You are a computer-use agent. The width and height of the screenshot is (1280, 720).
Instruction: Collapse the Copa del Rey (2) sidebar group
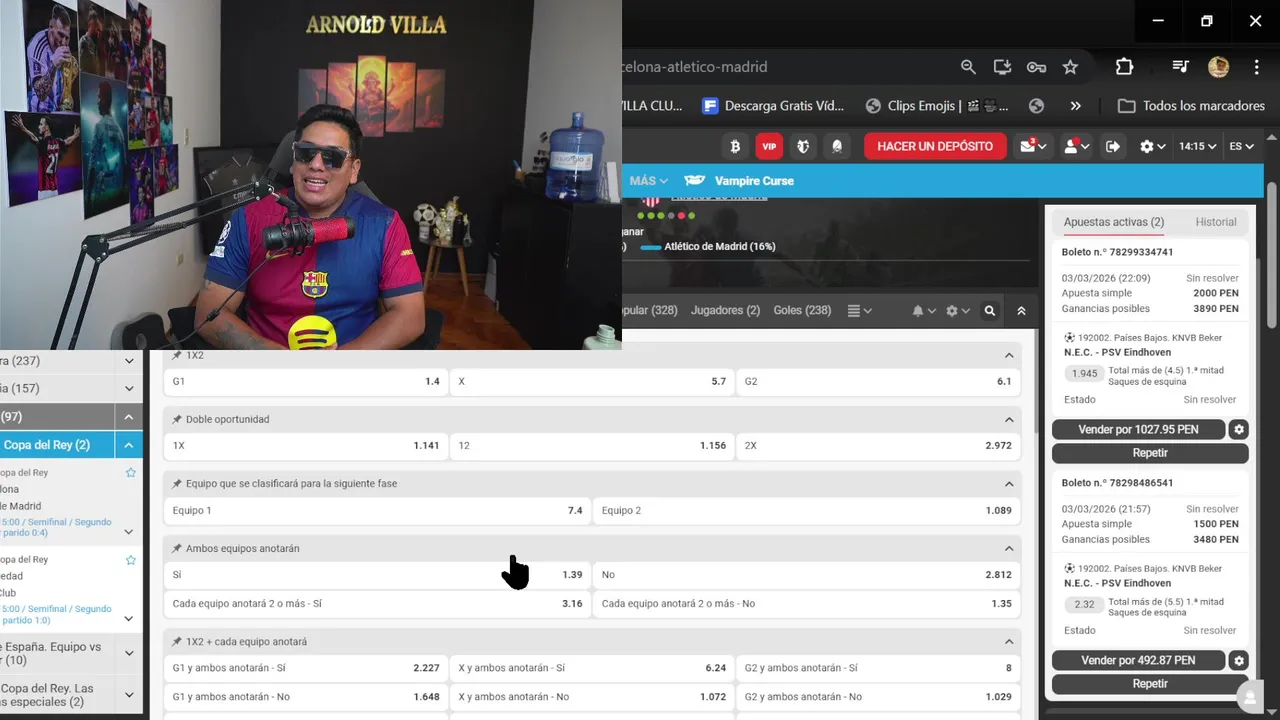pos(129,445)
